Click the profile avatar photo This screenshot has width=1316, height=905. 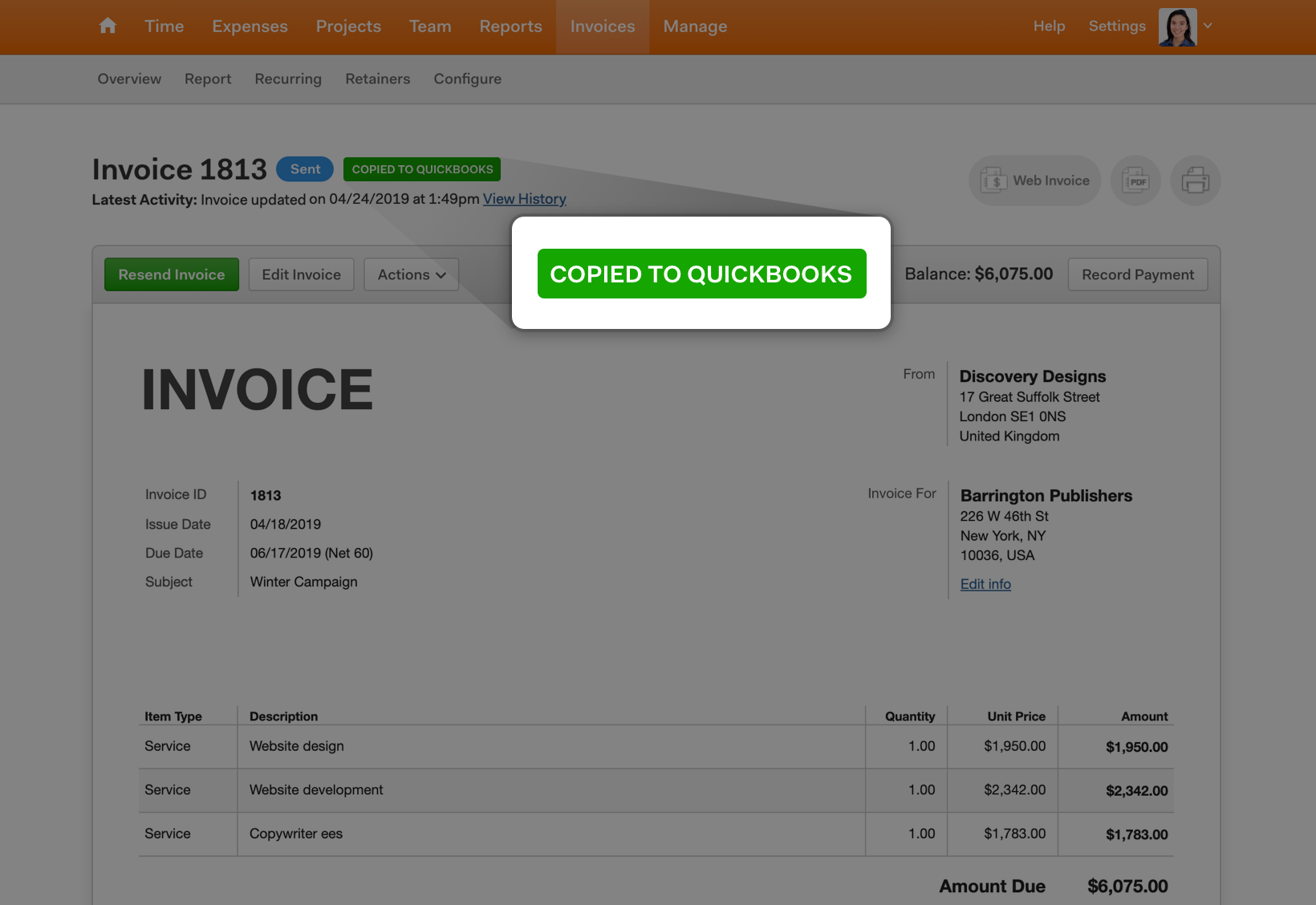(1177, 26)
